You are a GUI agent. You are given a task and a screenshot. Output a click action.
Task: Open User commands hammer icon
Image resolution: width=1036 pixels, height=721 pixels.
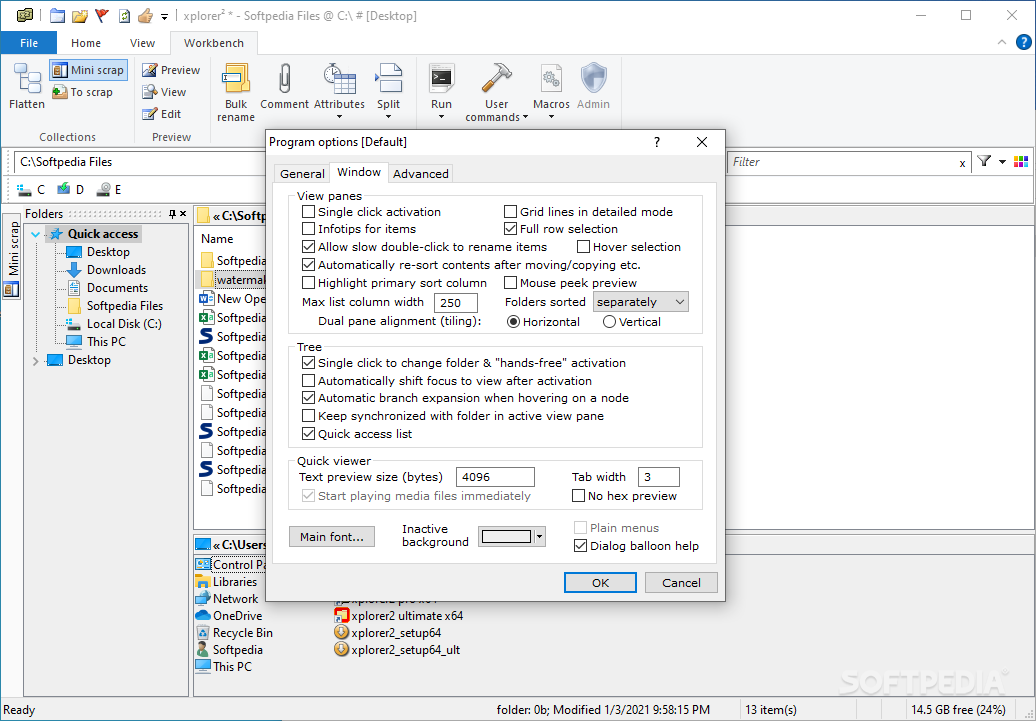496,79
